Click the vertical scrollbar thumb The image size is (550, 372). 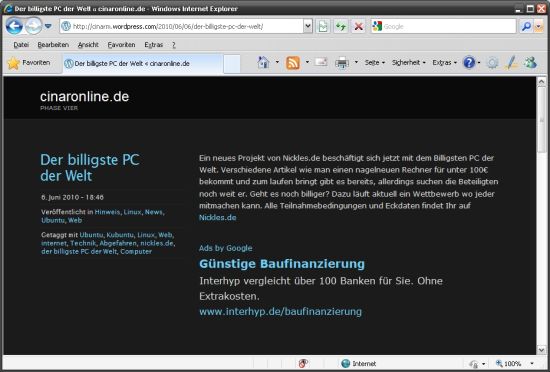(541, 120)
